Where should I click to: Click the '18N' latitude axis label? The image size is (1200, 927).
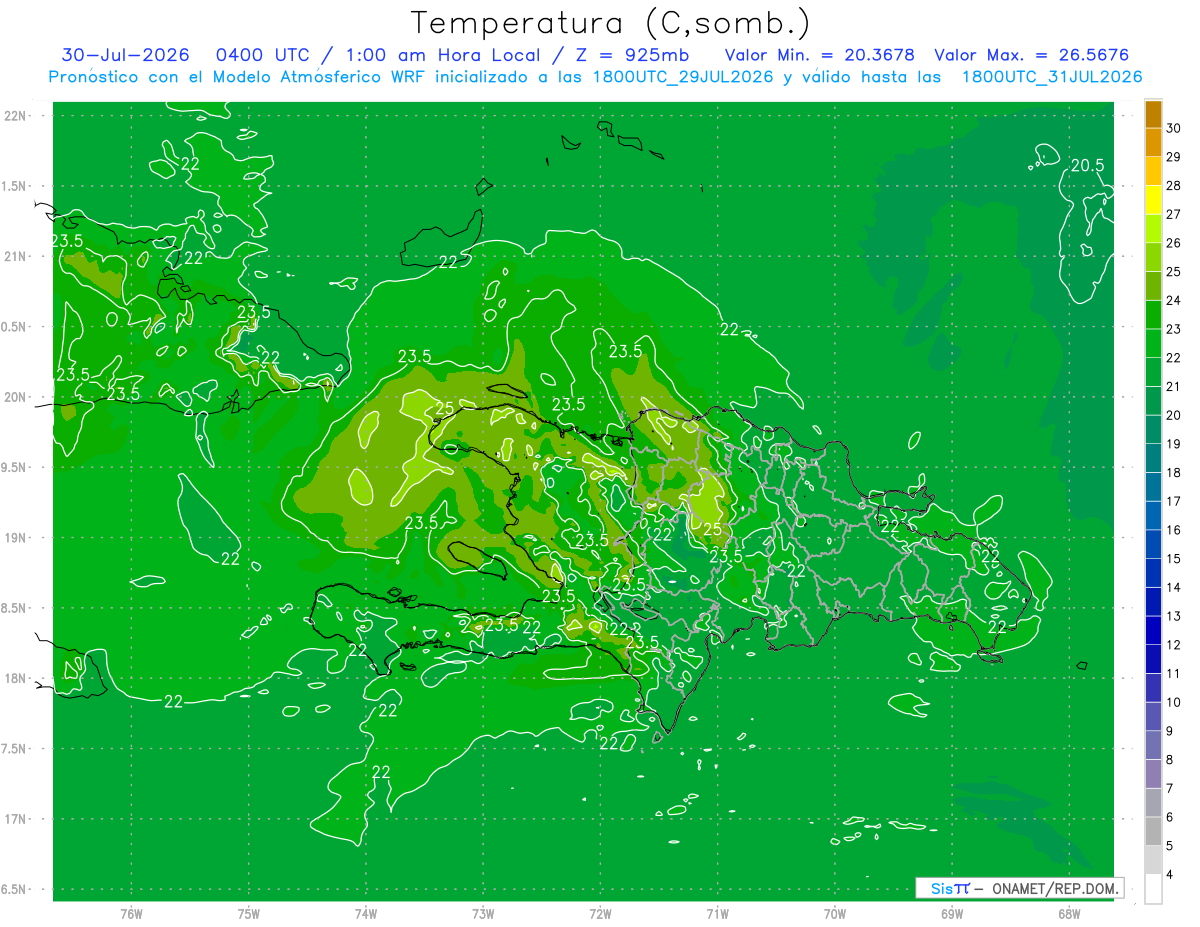pos(17,678)
